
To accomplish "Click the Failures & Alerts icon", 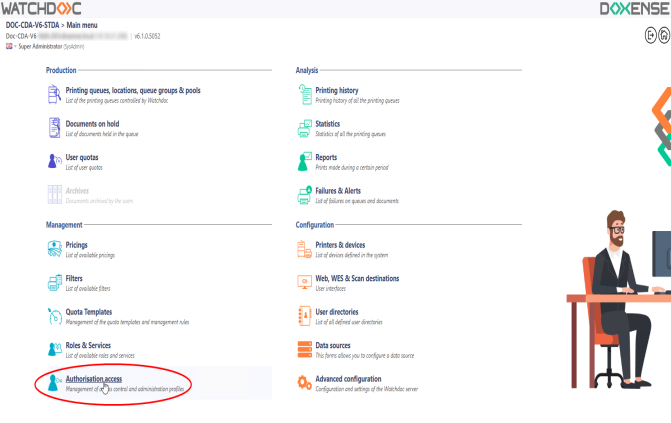I will coord(306,194).
